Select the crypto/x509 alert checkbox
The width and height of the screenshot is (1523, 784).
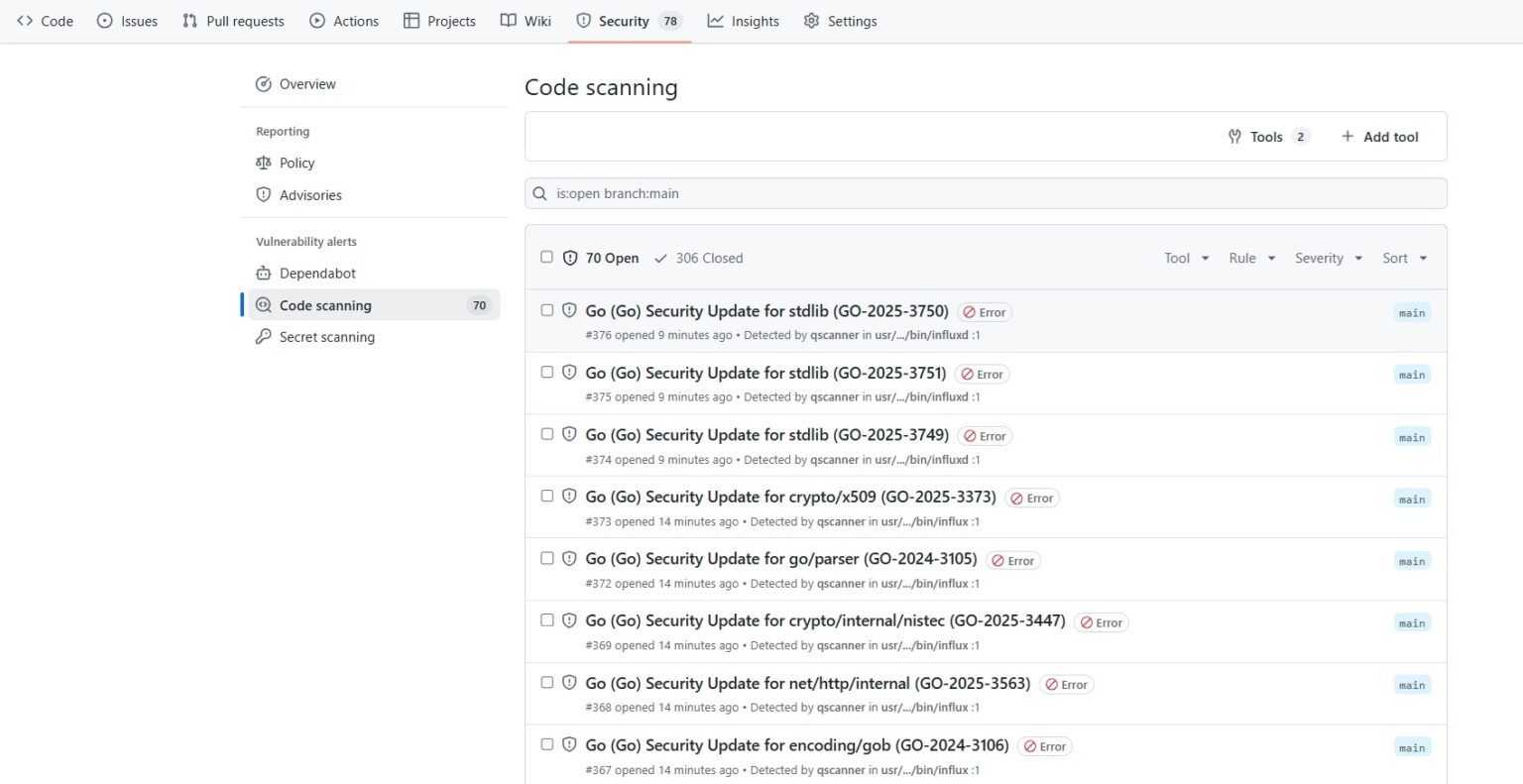(x=547, y=496)
